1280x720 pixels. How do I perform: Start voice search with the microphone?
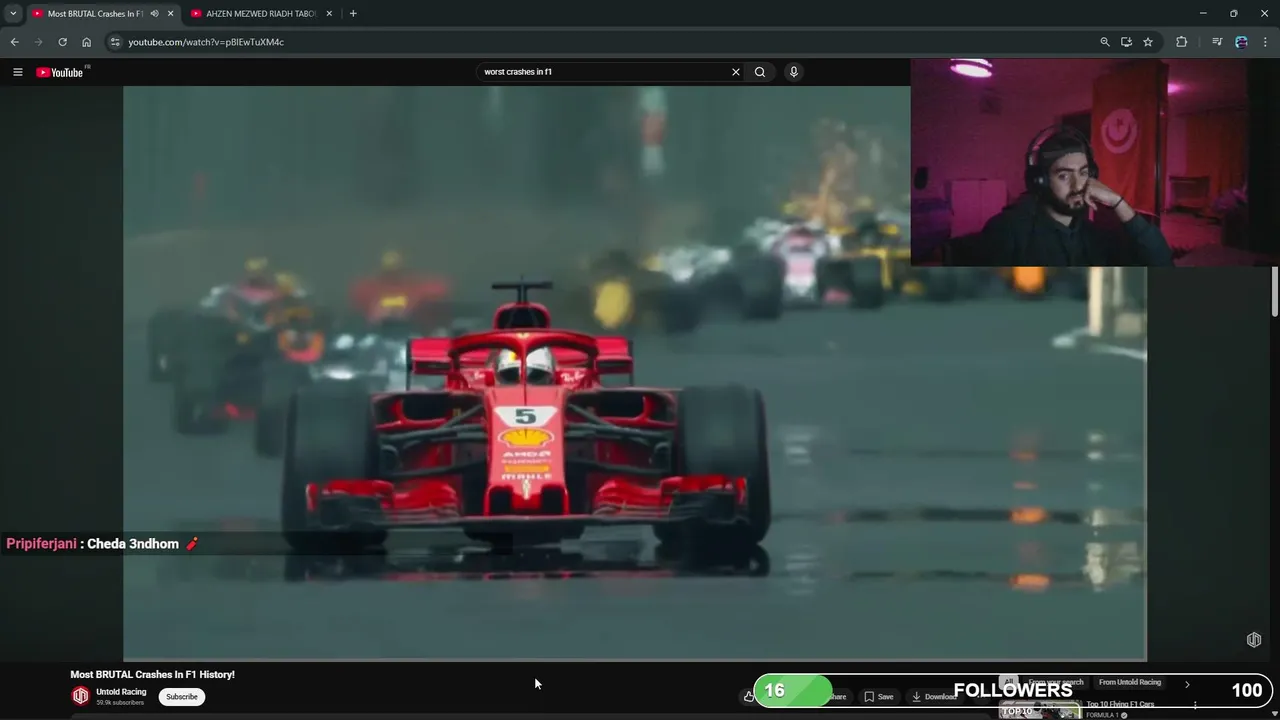pyautogui.click(x=794, y=72)
